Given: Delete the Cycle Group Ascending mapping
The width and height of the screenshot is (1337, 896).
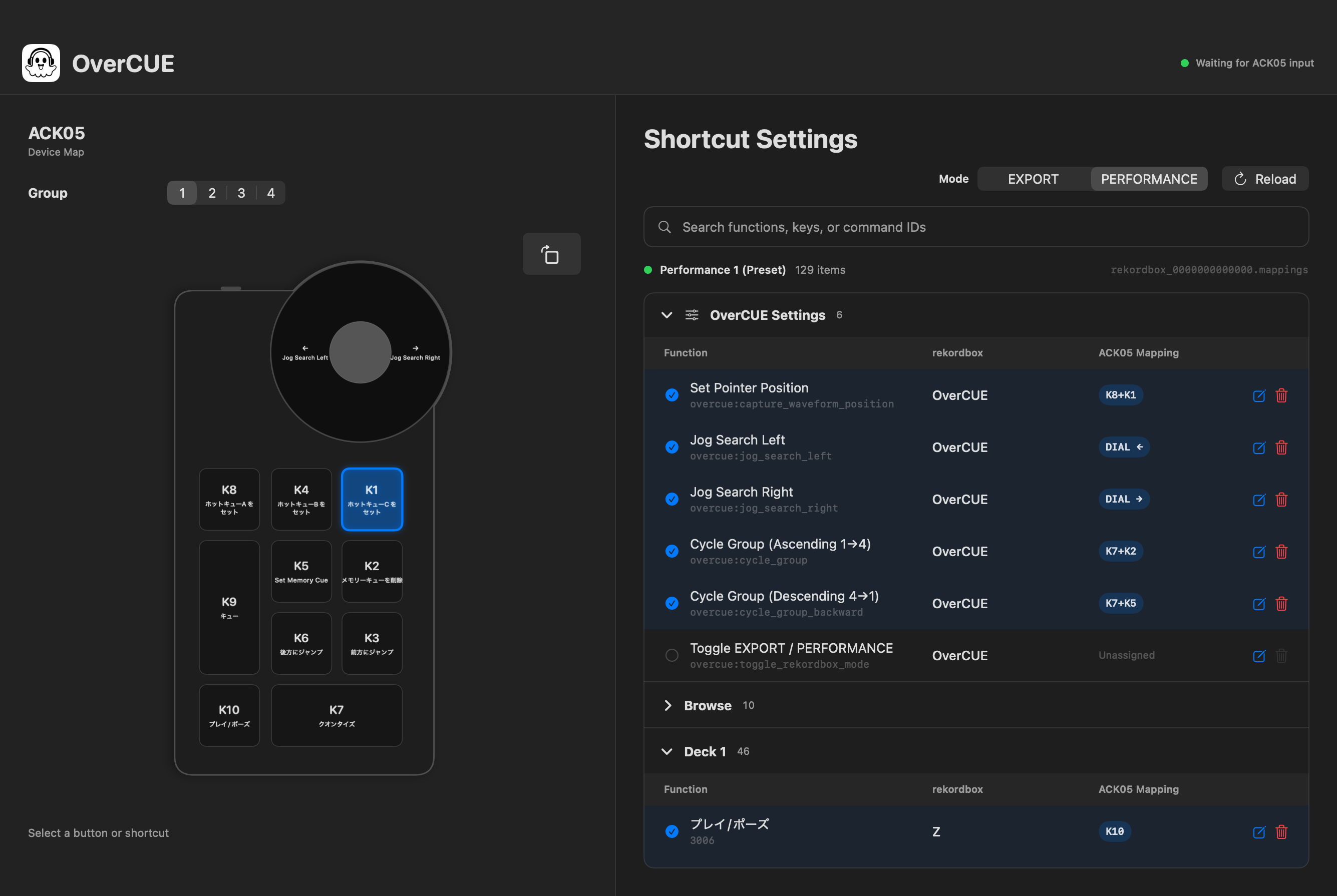Looking at the screenshot, I should click(x=1281, y=552).
